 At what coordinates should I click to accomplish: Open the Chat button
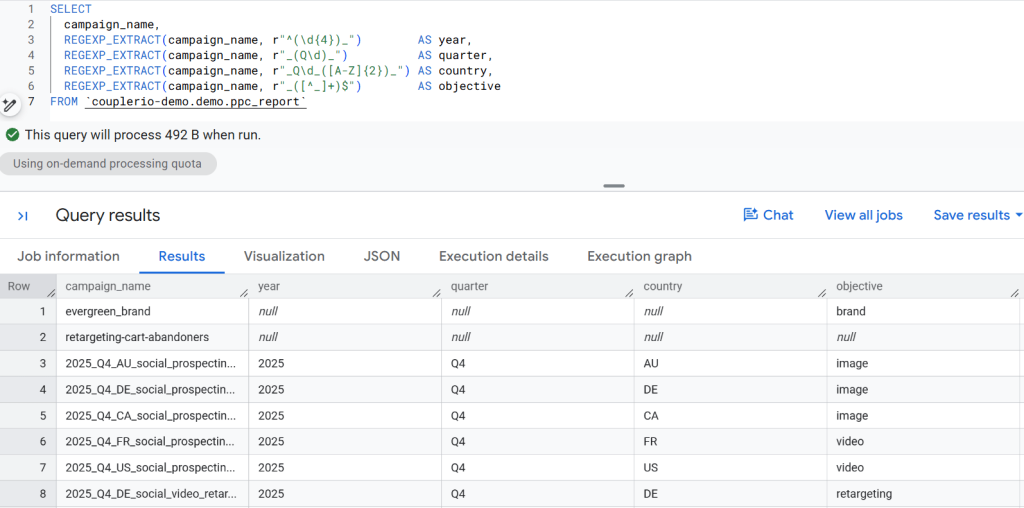tap(769, 215)
